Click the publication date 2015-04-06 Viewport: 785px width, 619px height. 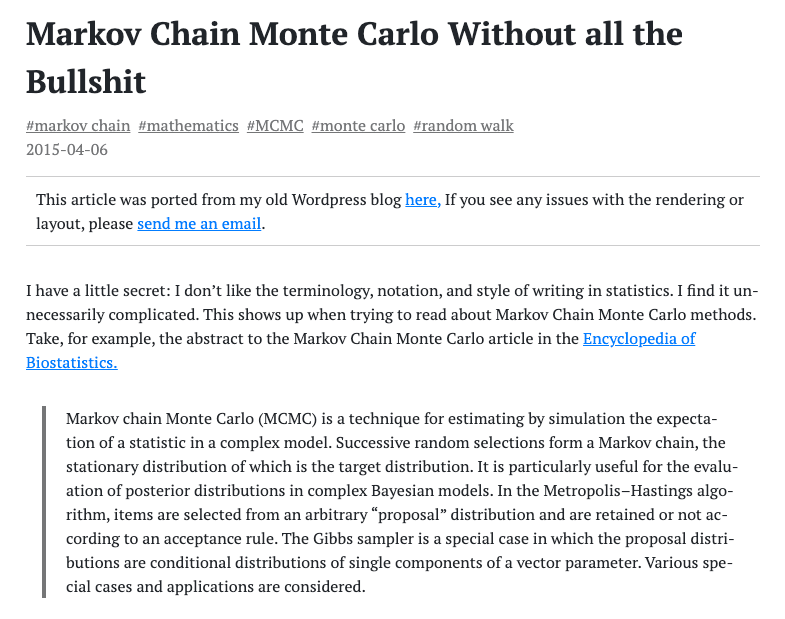click(x=67, y=150)
